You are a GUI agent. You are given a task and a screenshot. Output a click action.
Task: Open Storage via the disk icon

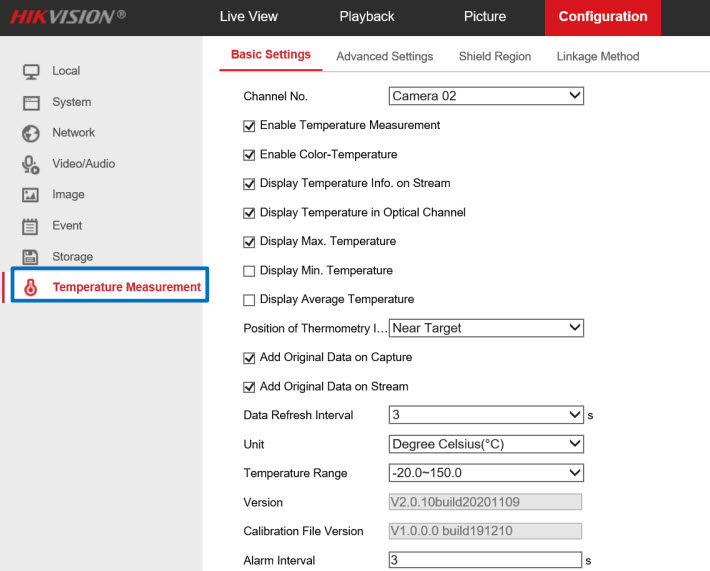[x=31, y=257]
